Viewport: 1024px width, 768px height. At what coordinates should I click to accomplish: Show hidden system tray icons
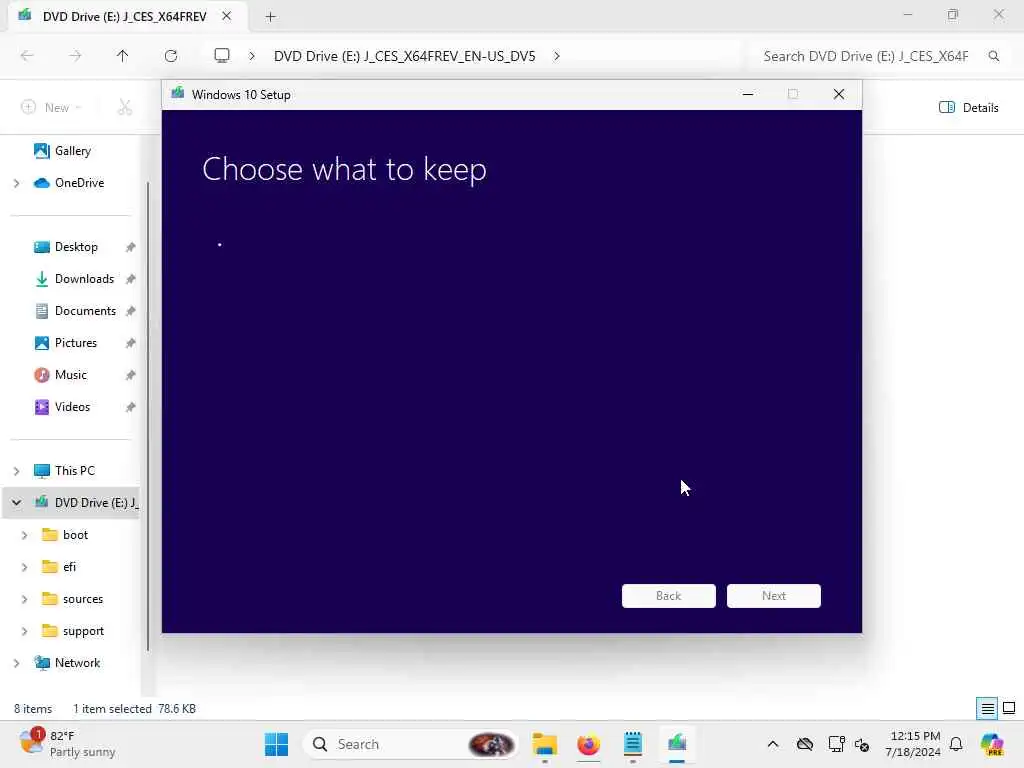click(773, 744)
